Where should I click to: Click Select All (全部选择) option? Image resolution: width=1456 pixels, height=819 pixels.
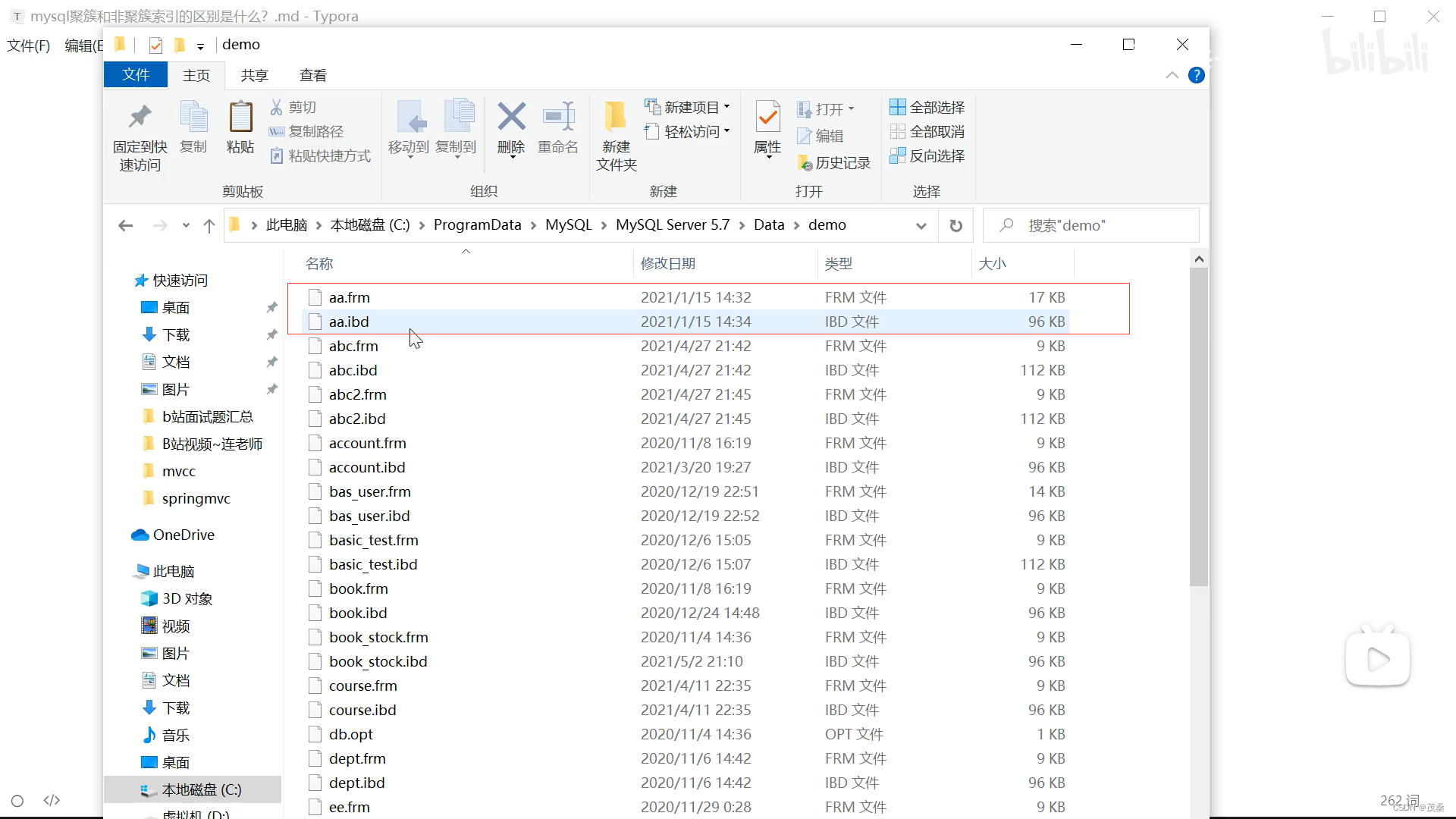(927, 107)
